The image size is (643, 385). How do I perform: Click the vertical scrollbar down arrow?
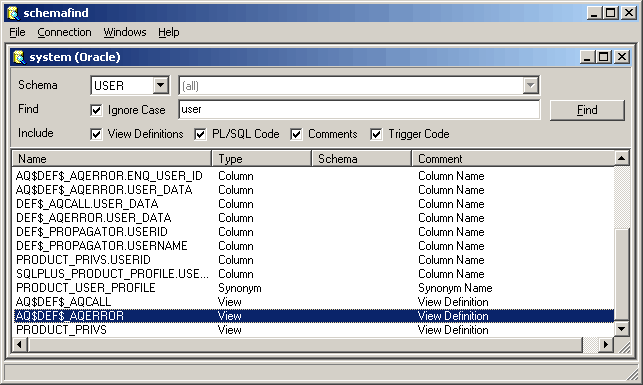pyautogui.click(x=622, y=329)
